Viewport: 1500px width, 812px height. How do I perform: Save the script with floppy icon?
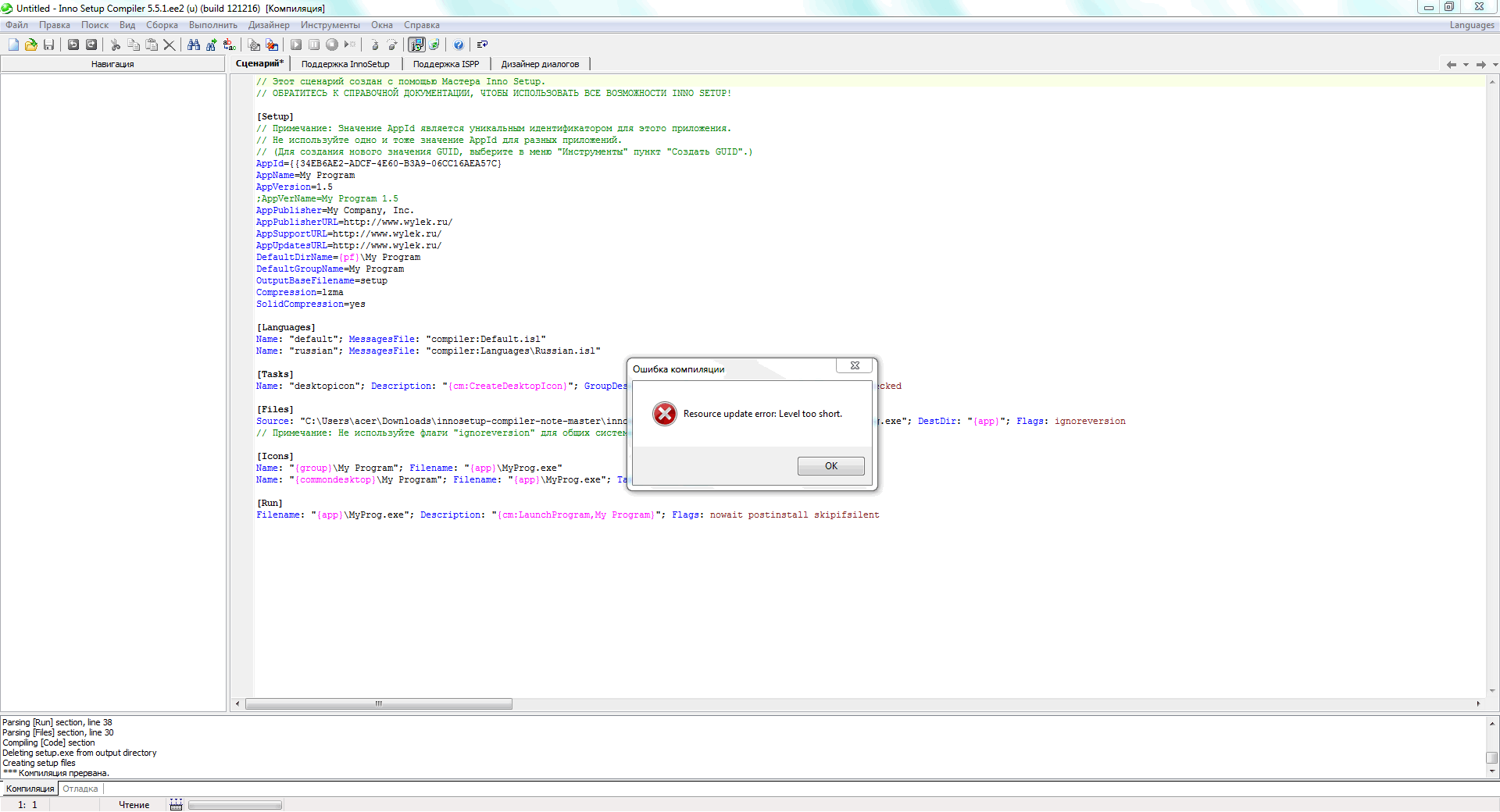pyautogui.click(x=48, y=45)
